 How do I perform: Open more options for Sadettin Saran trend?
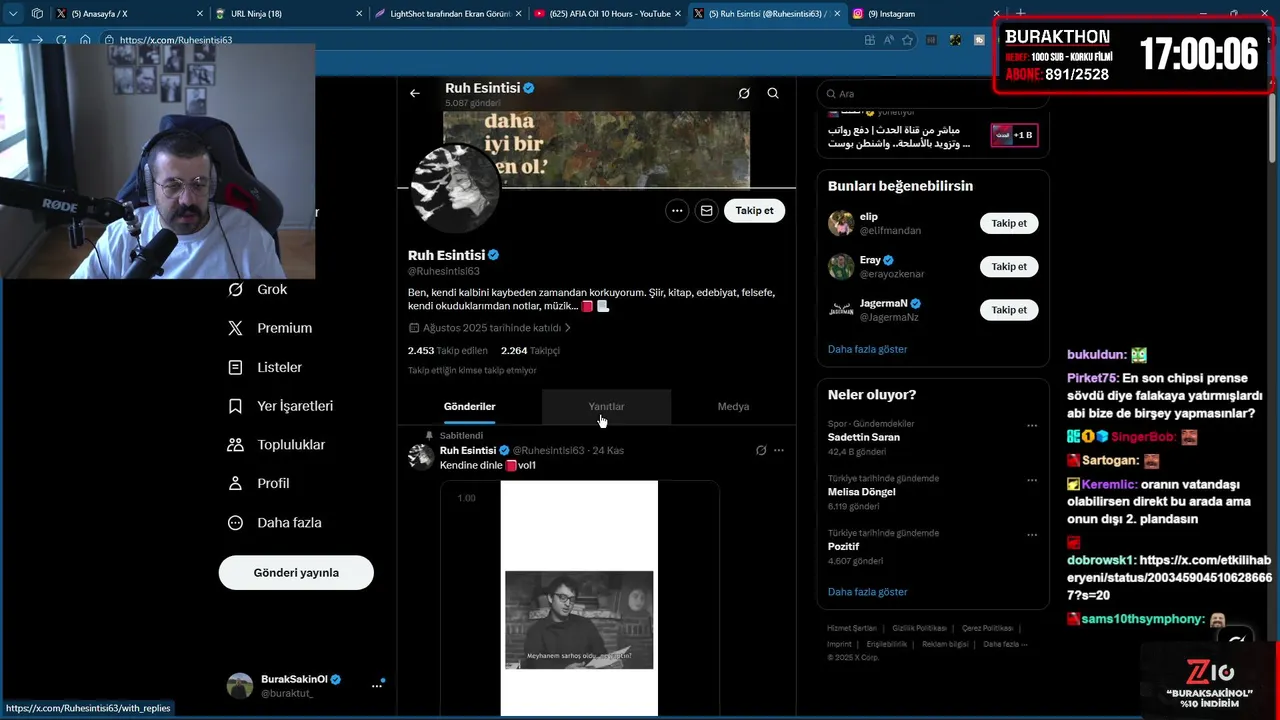coord(1032,425)
